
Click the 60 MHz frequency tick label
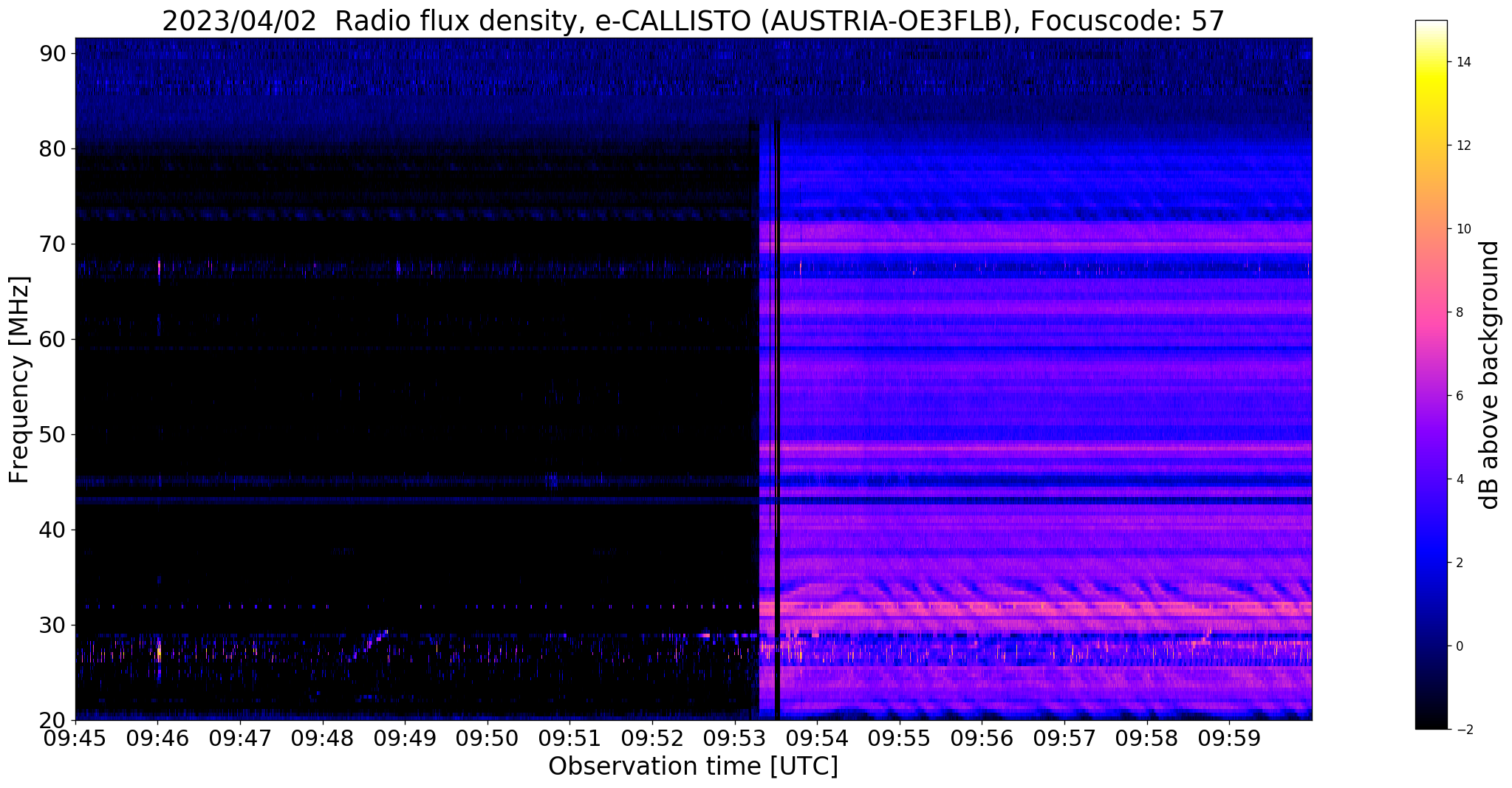[52, 339]
